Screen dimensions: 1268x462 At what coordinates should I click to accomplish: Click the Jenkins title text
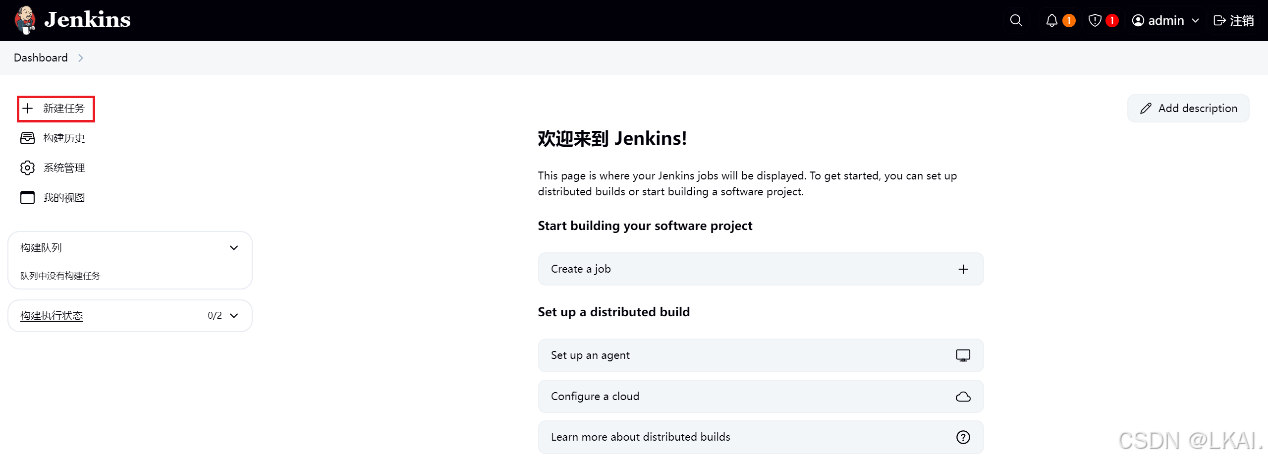(87, 20)
